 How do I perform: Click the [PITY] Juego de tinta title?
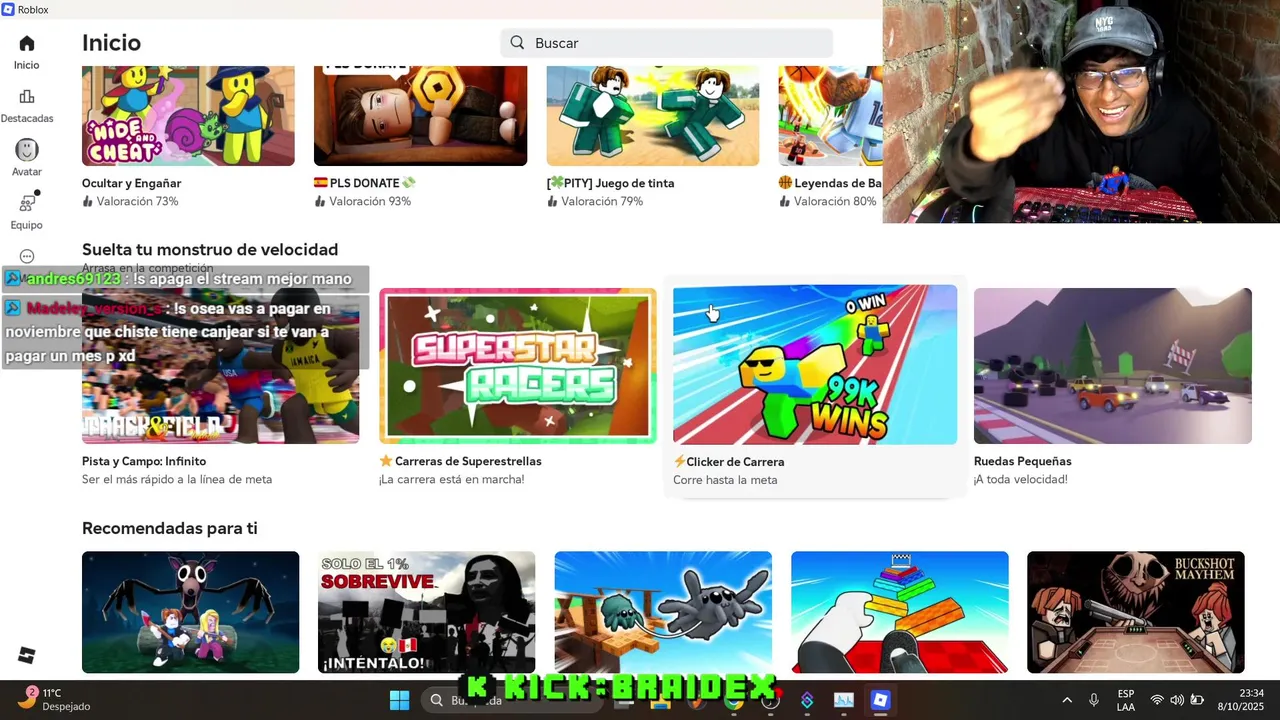tap(610, 183)
